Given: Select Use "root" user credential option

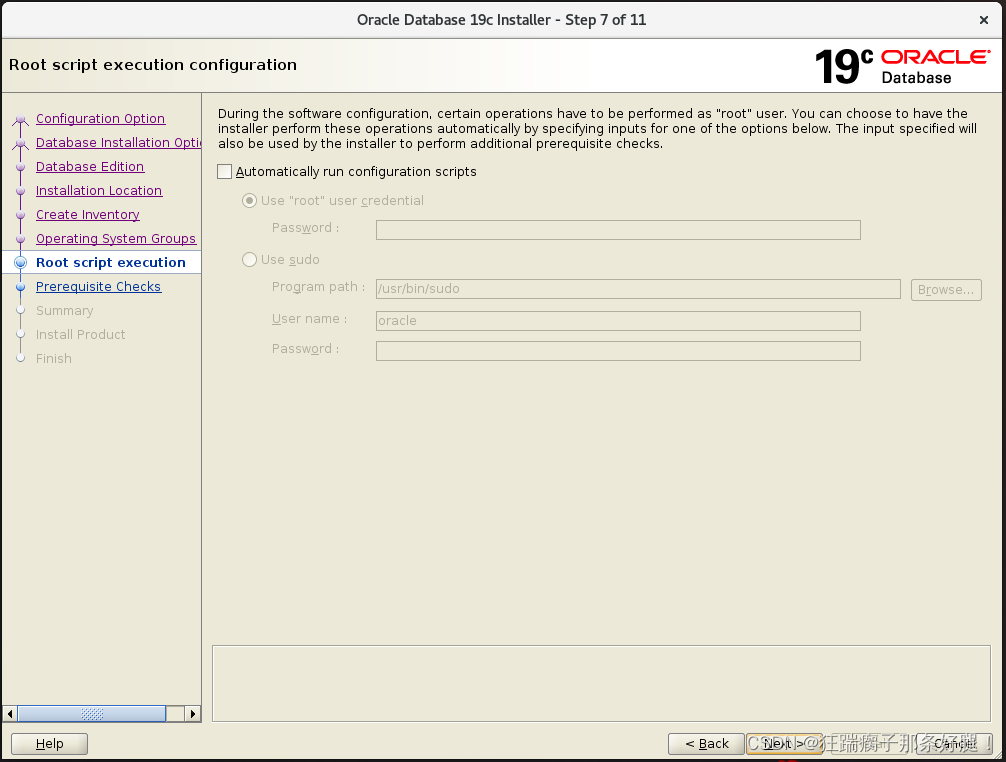Looking at the screenshot, I should coord(249,201).
